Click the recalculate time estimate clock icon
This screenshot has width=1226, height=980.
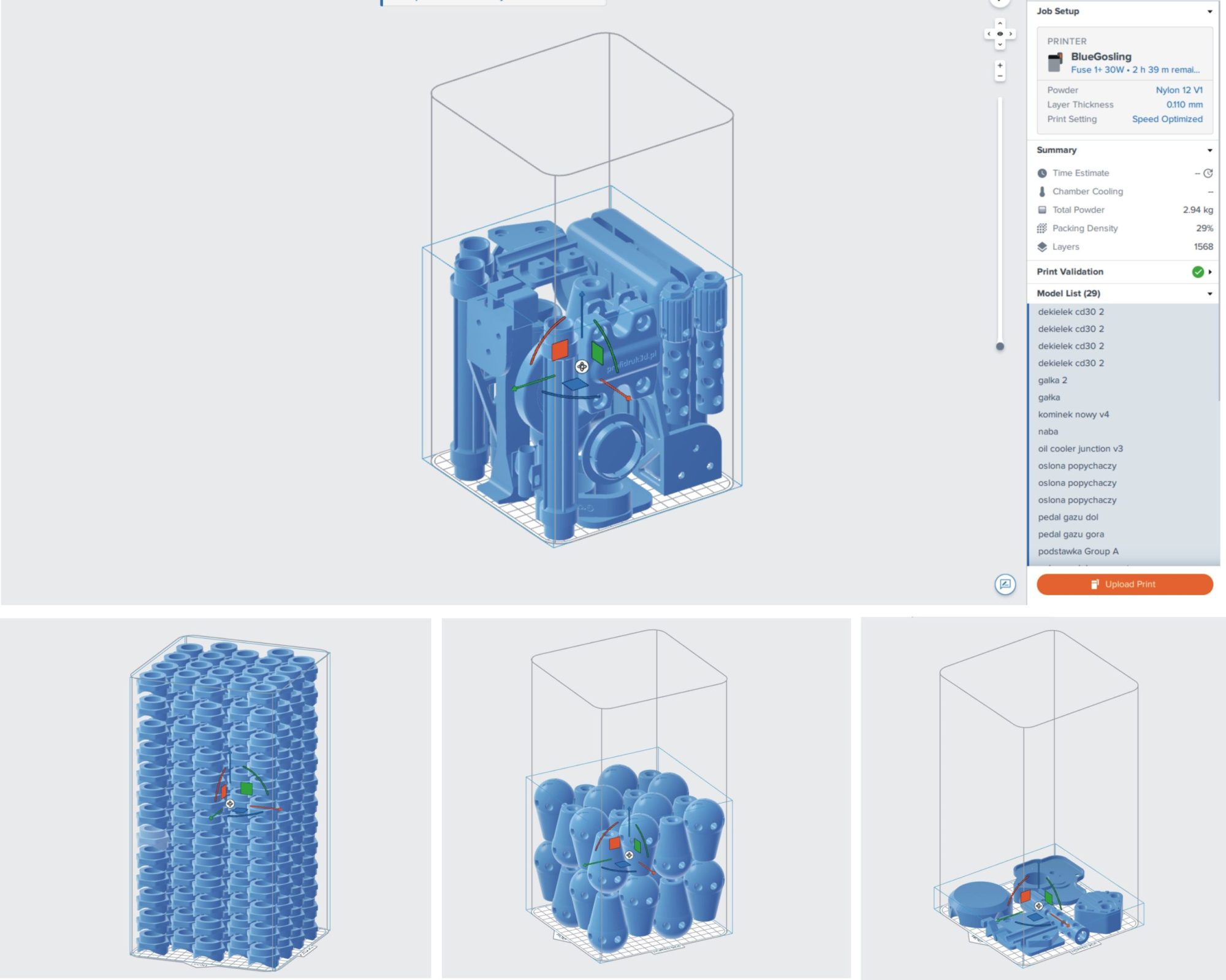(1208, 173)
